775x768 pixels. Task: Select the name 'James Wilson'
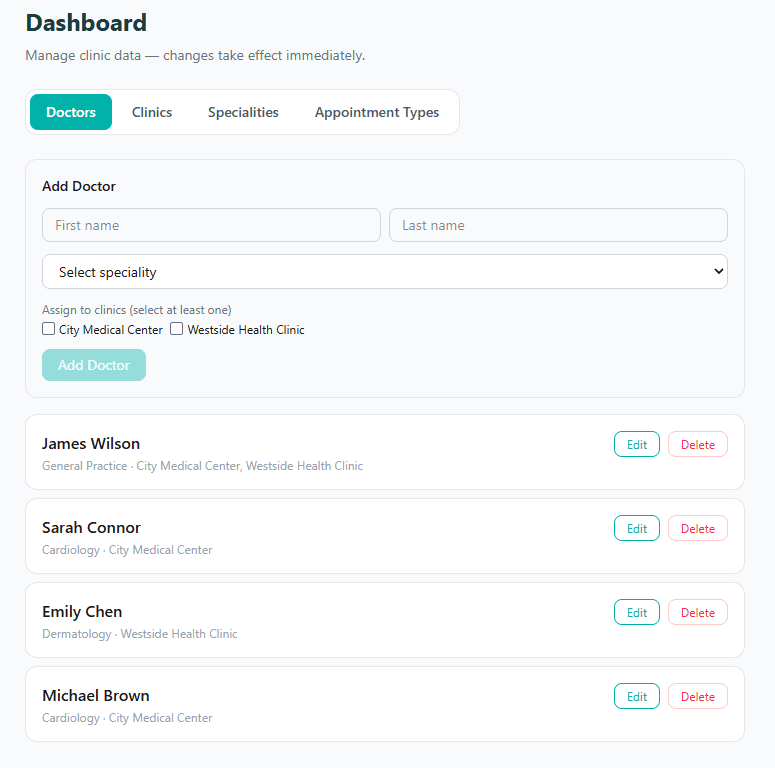[91, 444]
